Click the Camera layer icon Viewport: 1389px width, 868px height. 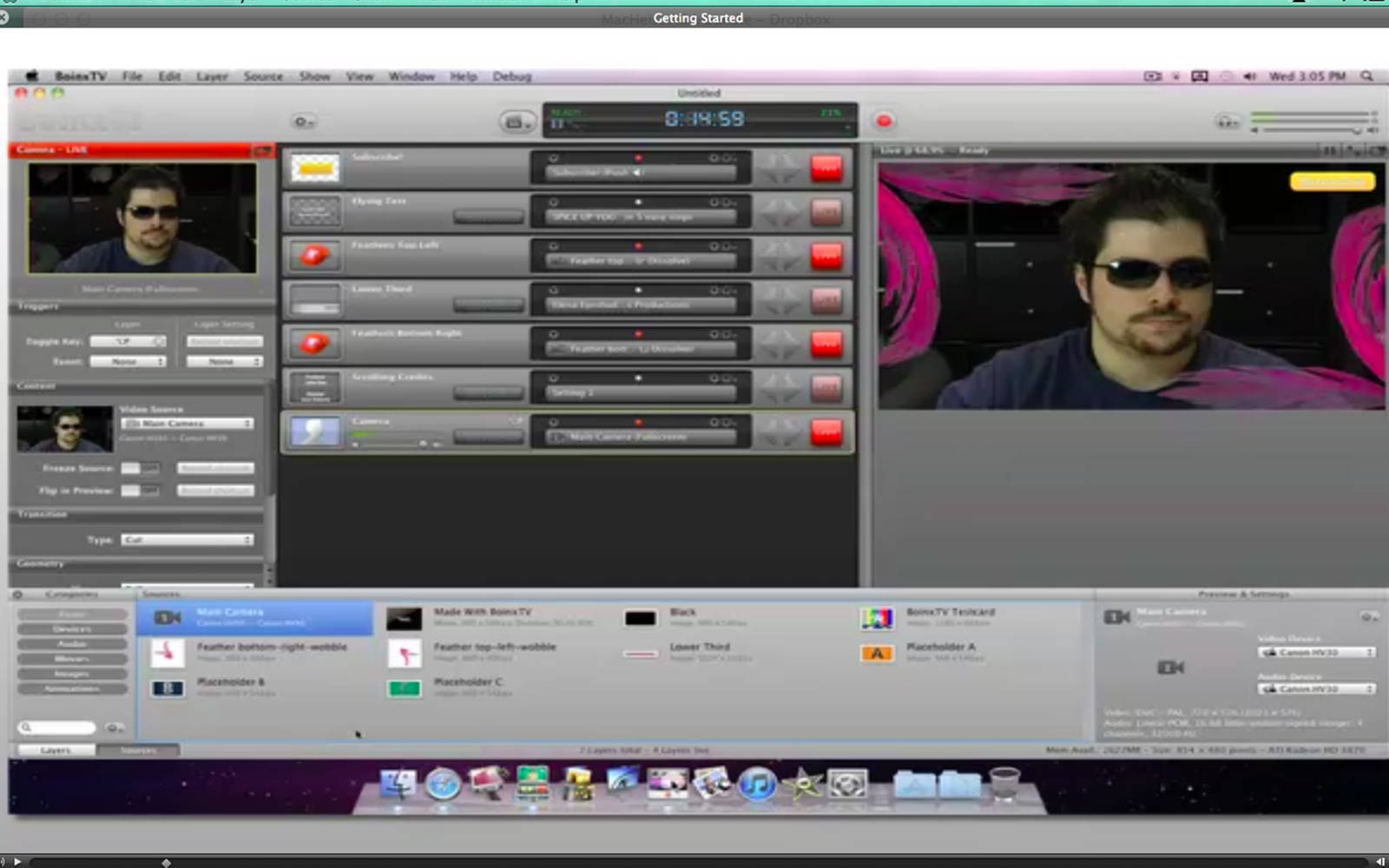pos(314,432)
